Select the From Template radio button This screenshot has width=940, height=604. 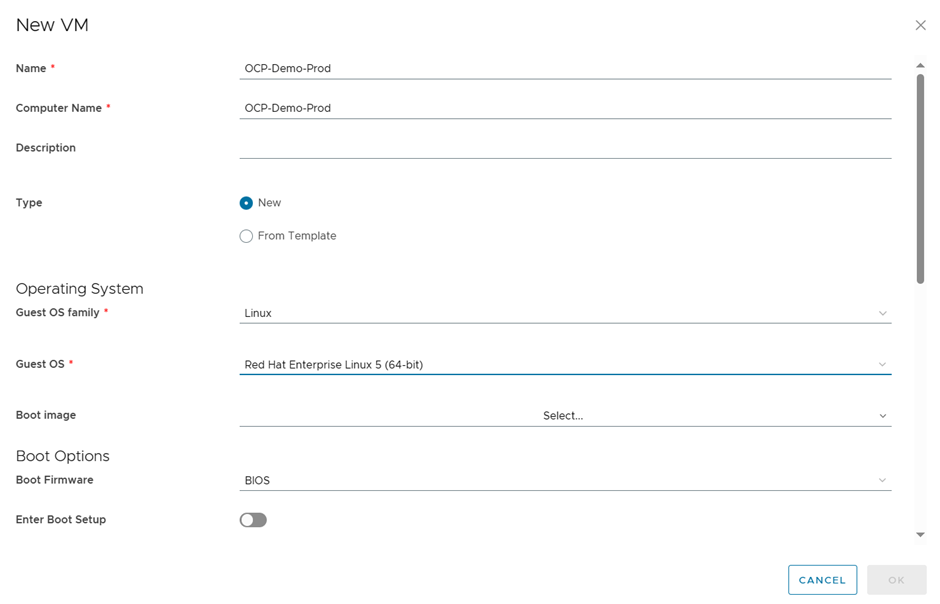tap(246, 236)
